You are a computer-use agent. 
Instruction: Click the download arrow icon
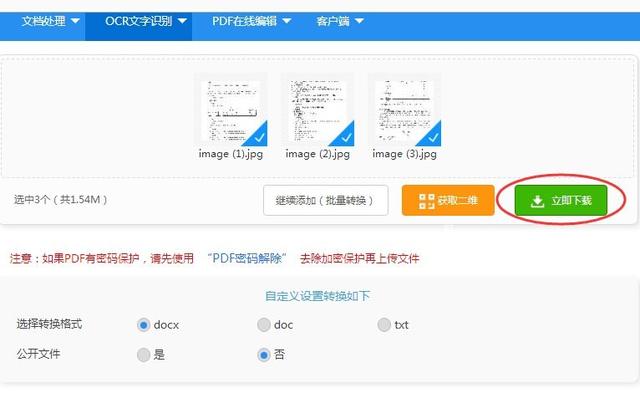[x=538, y=201]
